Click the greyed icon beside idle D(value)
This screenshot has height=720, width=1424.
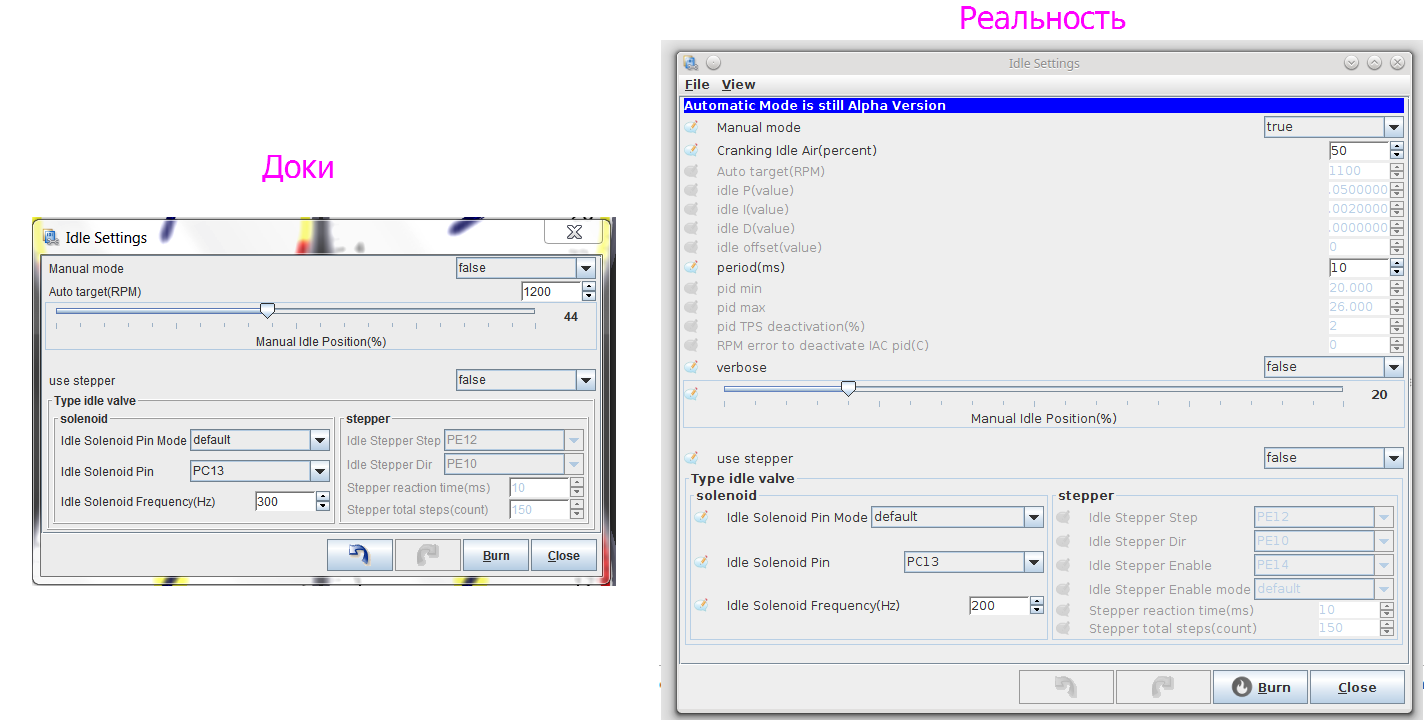click(691, 228)
